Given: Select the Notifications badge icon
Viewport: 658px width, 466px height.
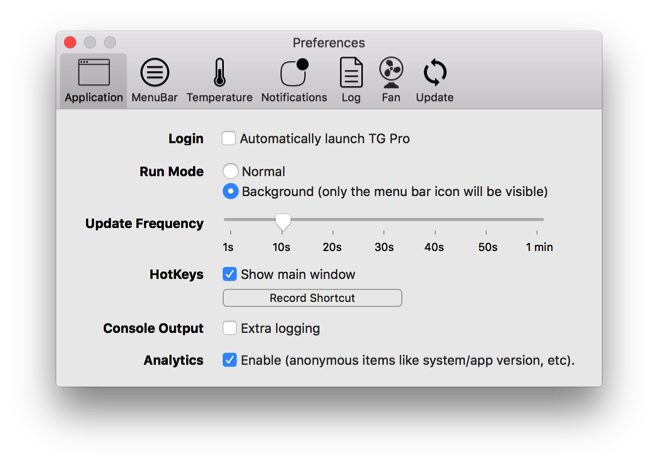Looking at the screenshot, I should point(294,72).
